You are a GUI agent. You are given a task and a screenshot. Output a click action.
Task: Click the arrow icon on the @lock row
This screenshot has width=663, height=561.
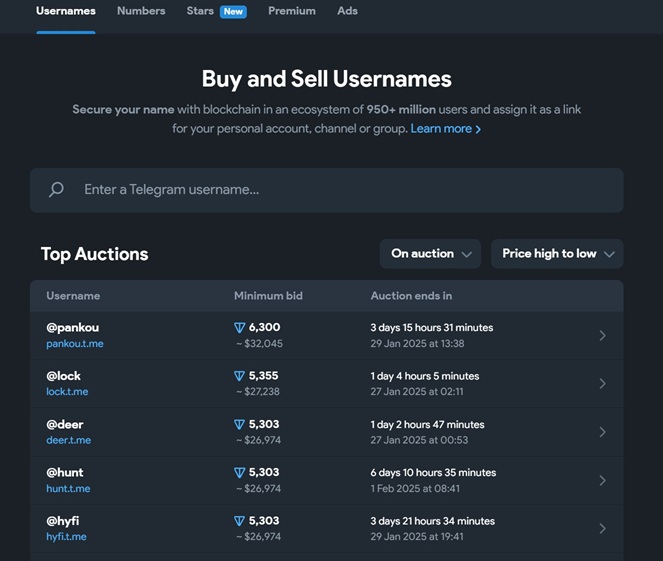click(602, 384)
